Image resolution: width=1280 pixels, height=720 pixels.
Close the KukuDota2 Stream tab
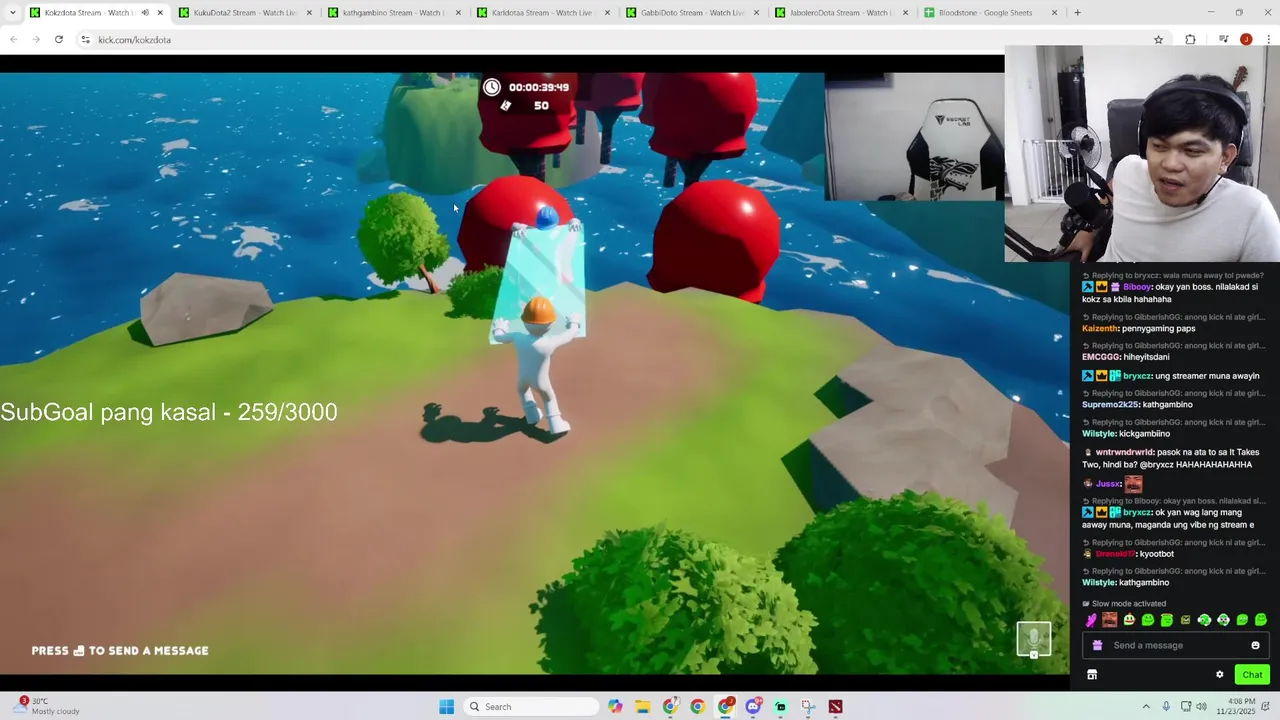(x=309, y=13)
